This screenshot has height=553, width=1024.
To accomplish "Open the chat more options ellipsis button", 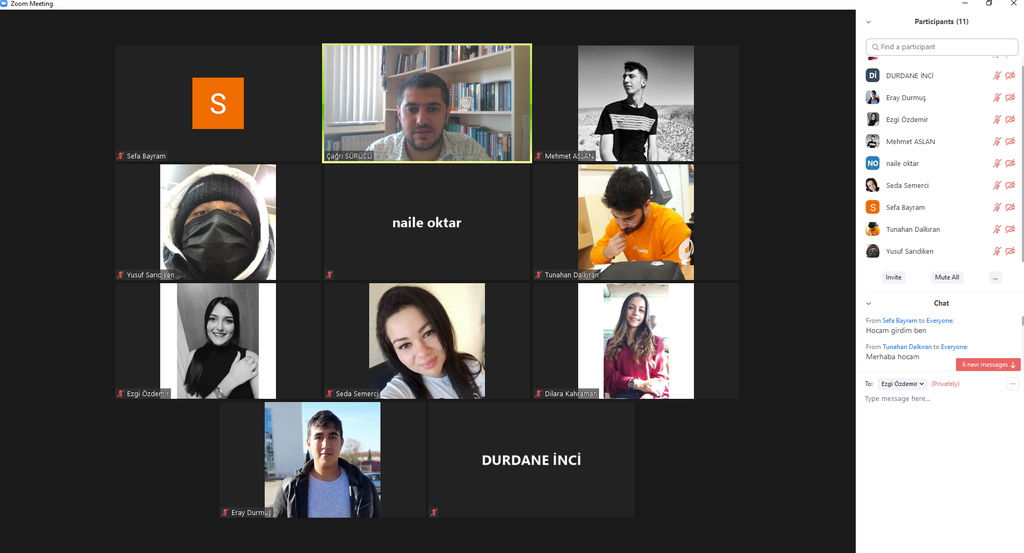I will [1012, 384].
